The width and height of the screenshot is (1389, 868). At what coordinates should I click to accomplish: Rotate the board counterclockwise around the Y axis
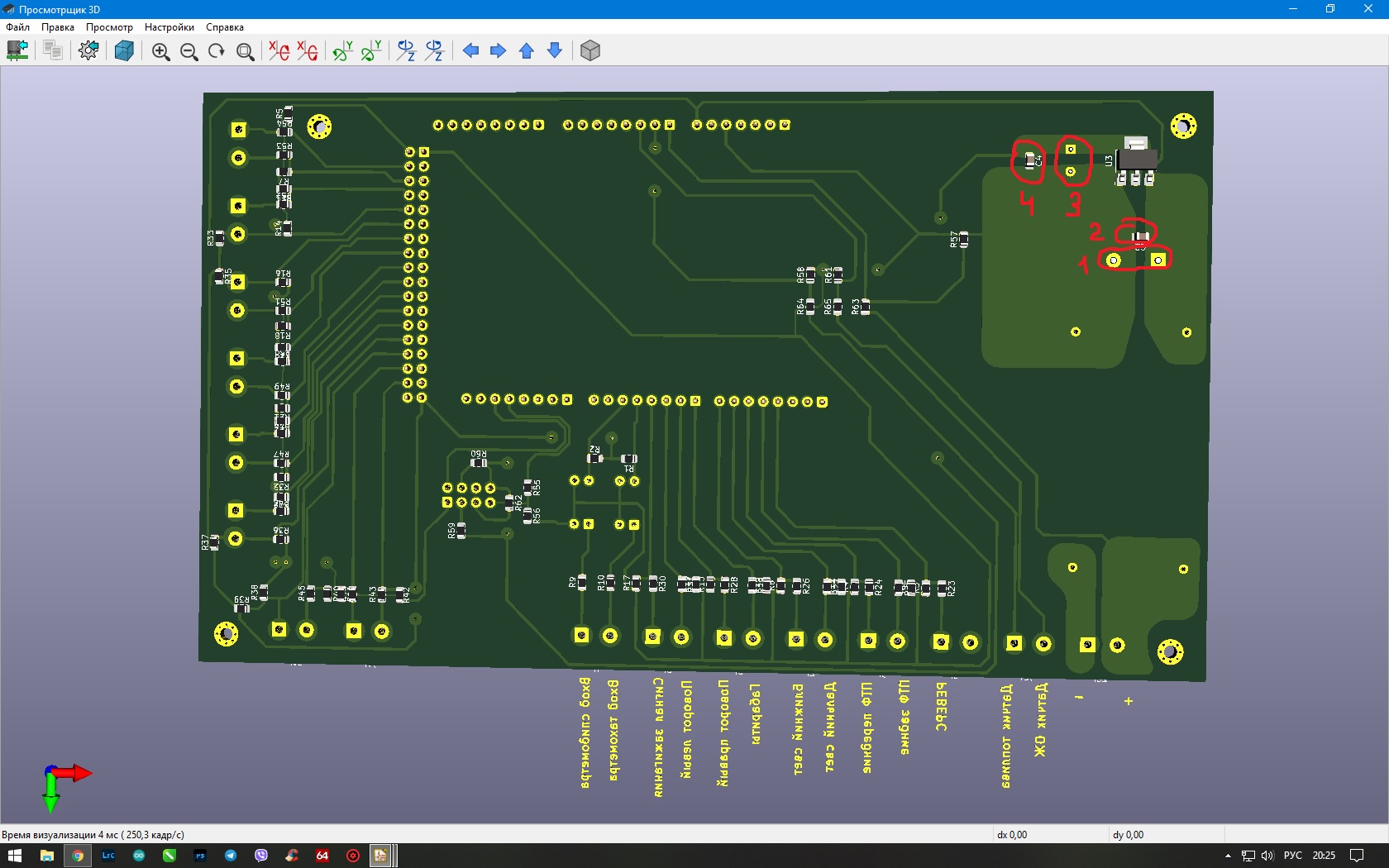coord(371,51)
